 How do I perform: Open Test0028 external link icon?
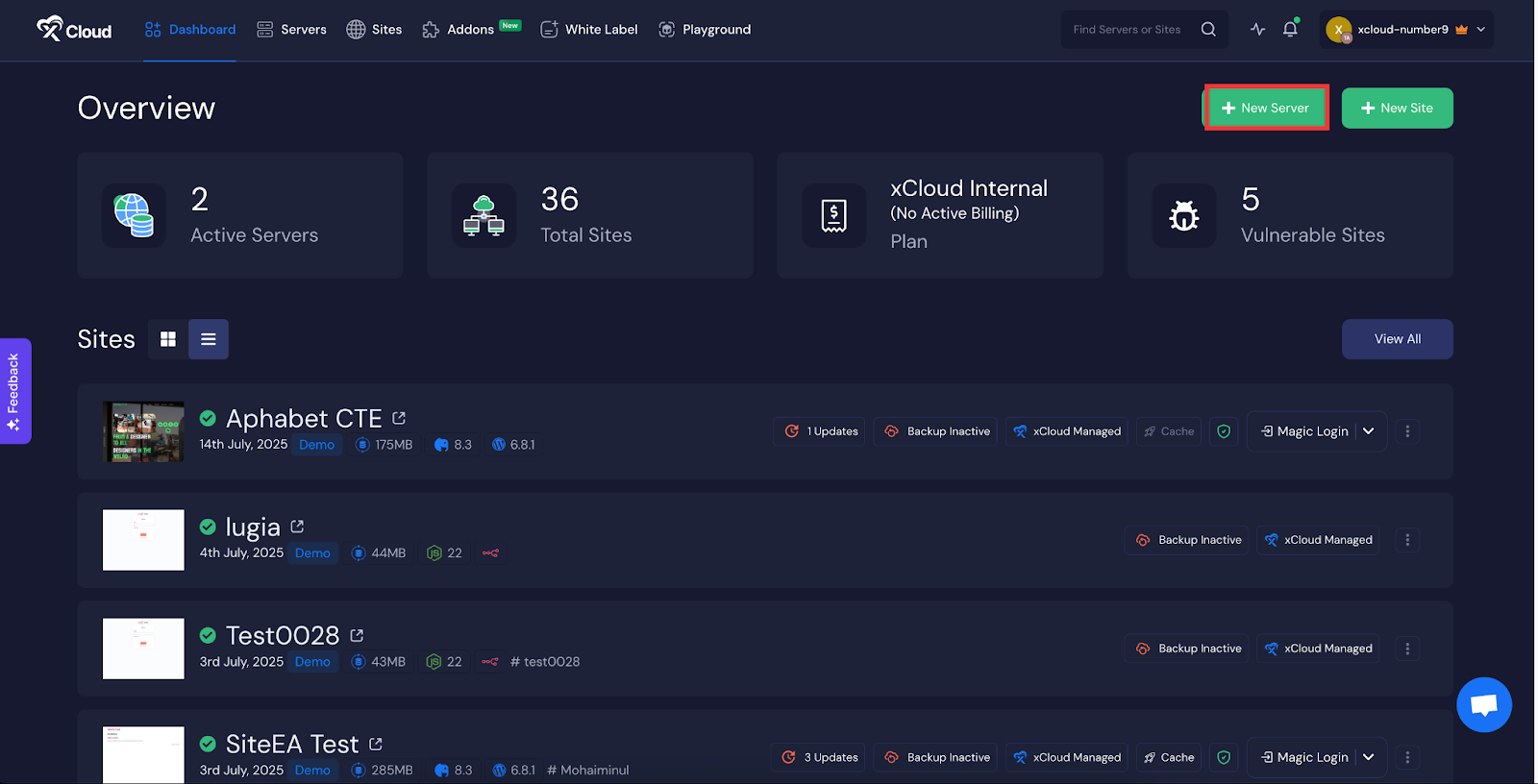(x=357, y=635)
